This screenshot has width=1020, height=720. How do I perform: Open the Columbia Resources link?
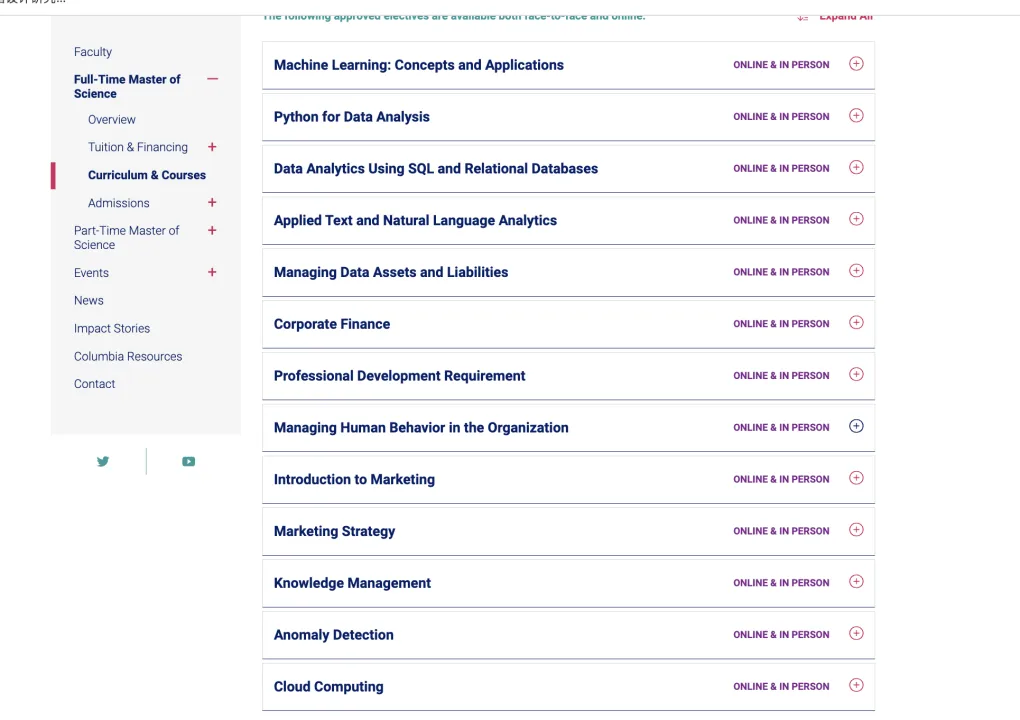tap(128, 356)
